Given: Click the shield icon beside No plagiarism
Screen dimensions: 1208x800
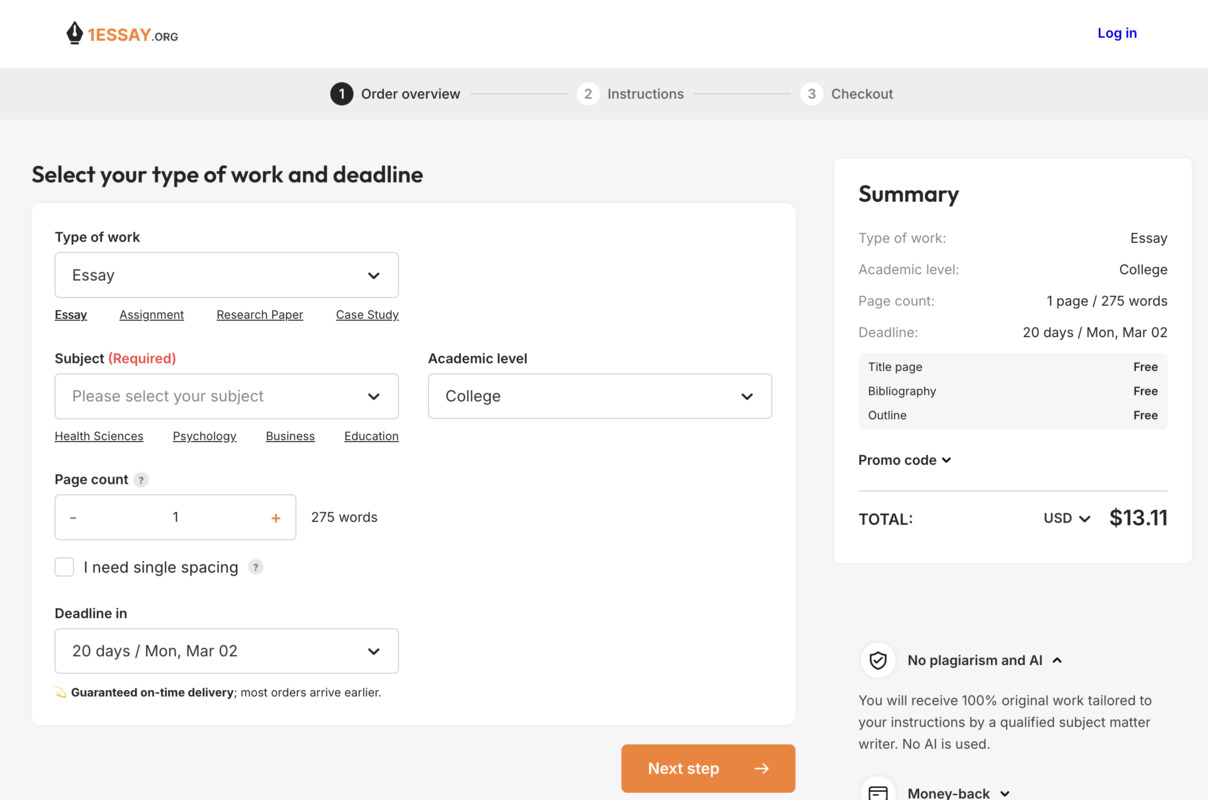Looking at the screenshot, I should [878, 660].
